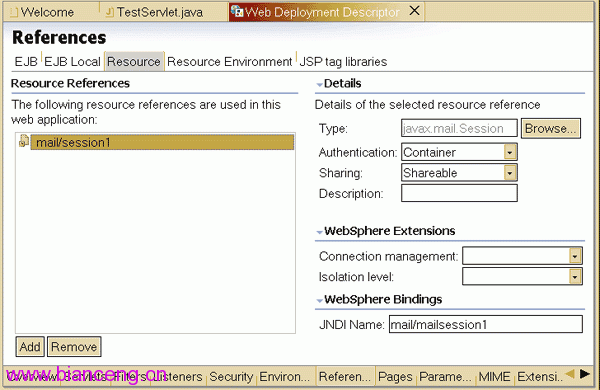Viewport: 600px width, 390px height.
Task: Show more bottom tabs with right arrow
Action: pyautogui.click(x=584, y=374)
